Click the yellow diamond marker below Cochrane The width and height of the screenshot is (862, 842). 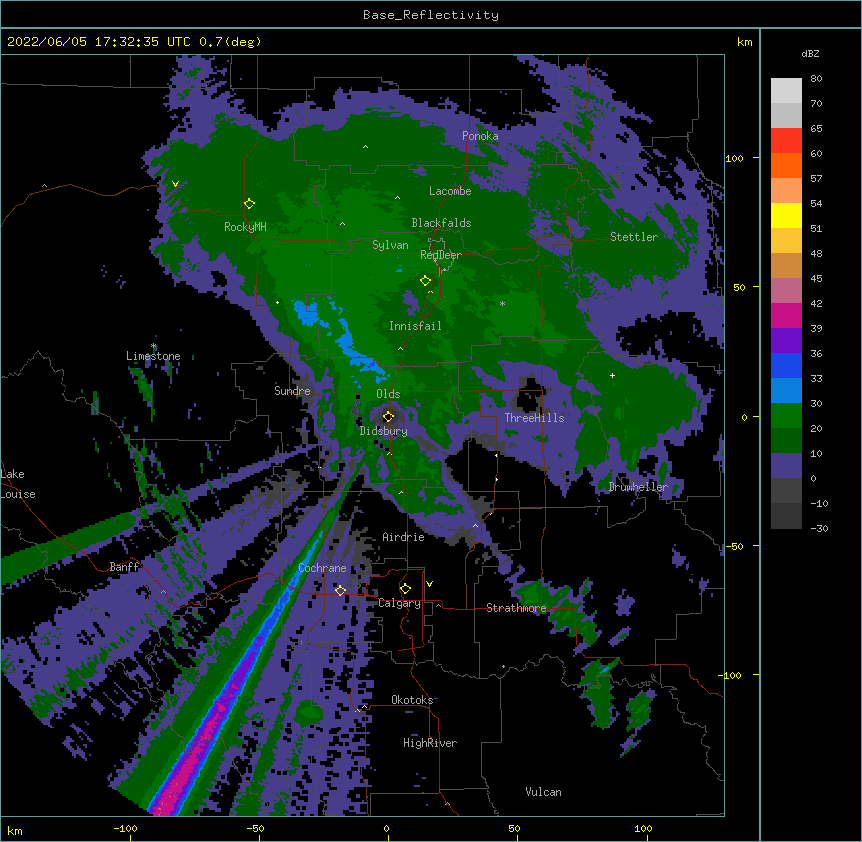click(340, 590)
